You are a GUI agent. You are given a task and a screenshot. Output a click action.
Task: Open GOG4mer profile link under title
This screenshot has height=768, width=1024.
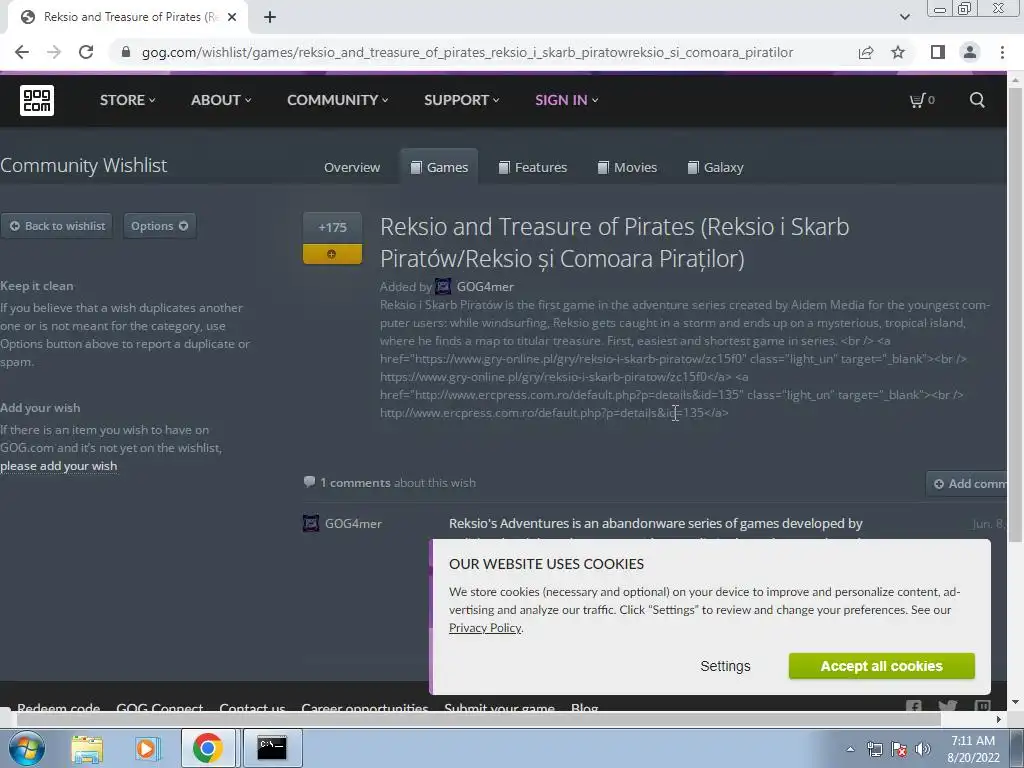(x=485, y=286)
